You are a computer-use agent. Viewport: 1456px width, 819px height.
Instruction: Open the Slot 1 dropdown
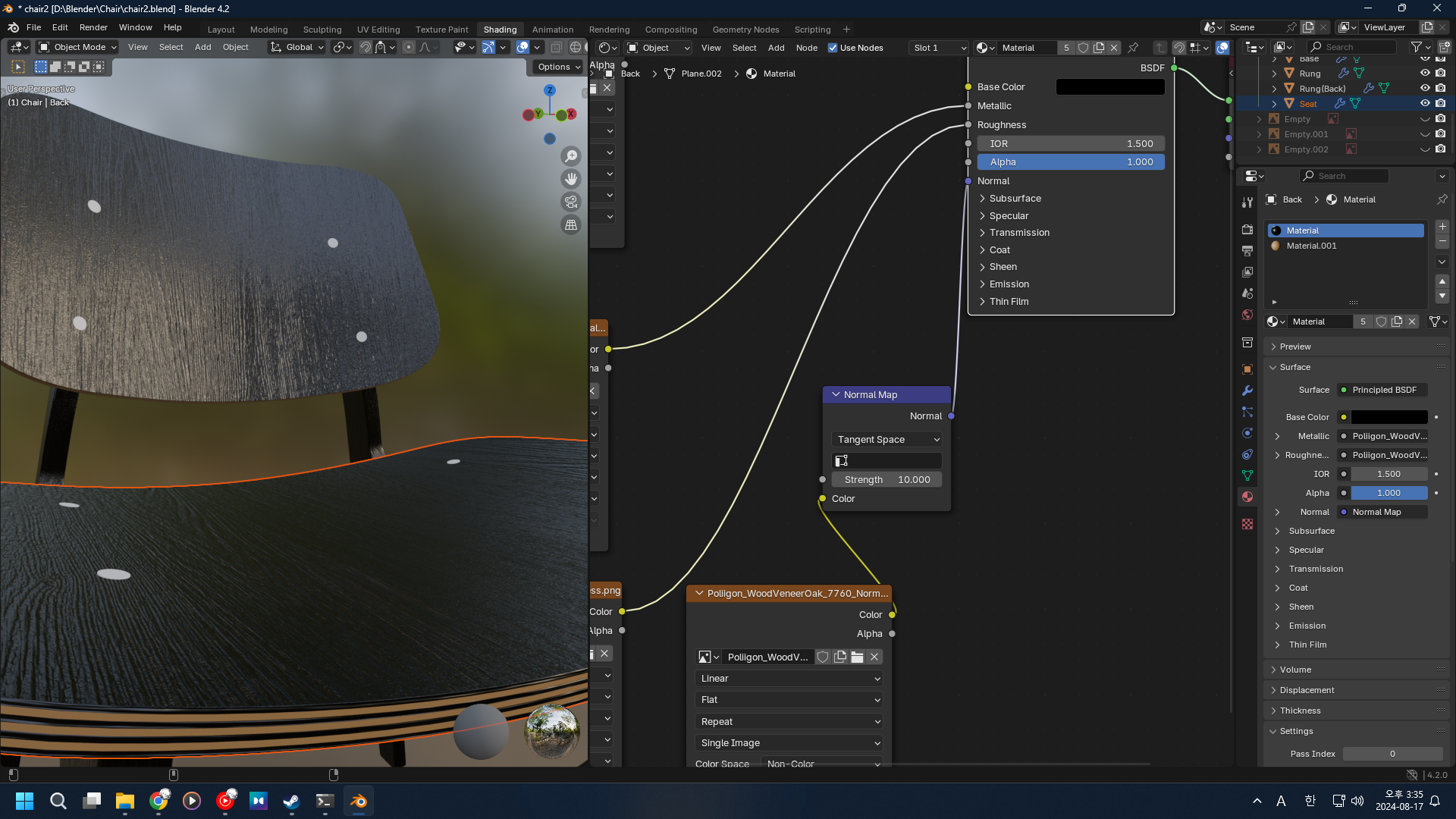click(940, 48)
